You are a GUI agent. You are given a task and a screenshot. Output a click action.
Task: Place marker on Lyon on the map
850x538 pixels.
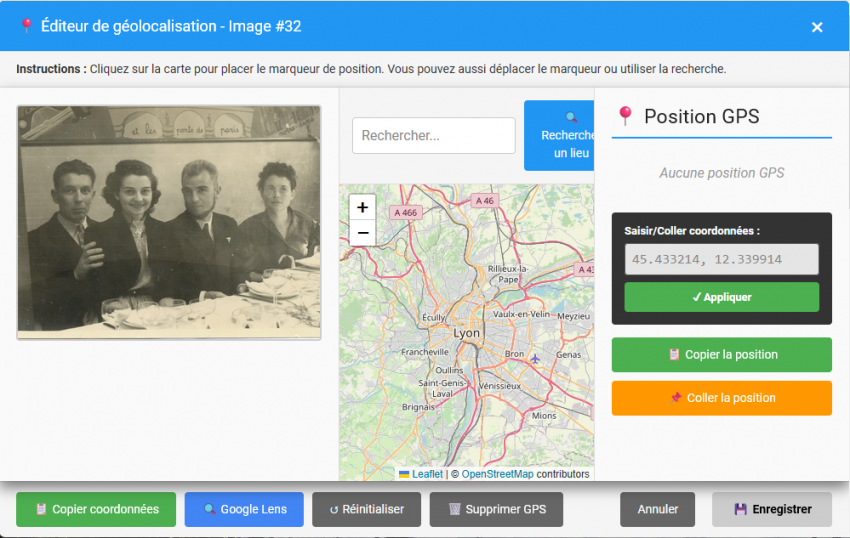pos(466,333)
